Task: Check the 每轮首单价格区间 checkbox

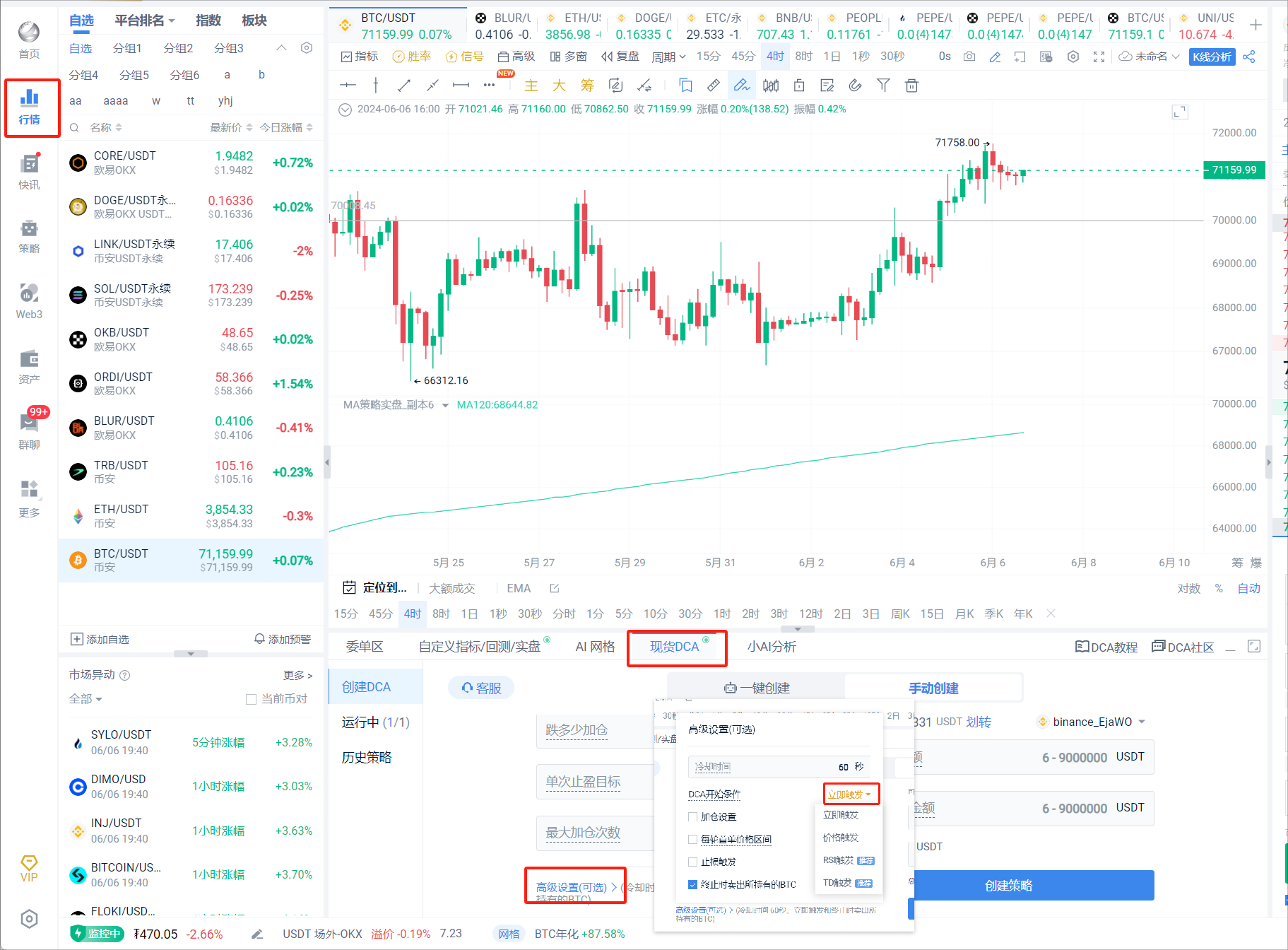Action: 693,840
